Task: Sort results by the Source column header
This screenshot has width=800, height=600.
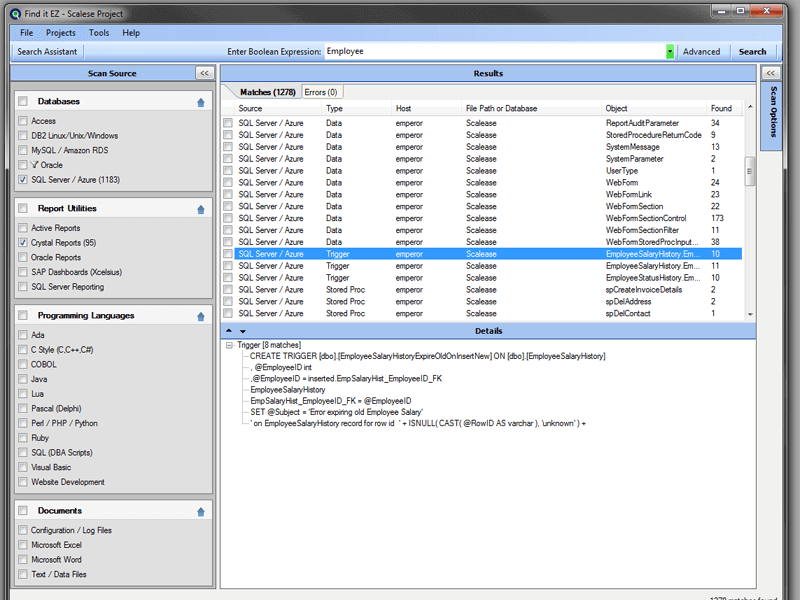Action: [278, 108]
